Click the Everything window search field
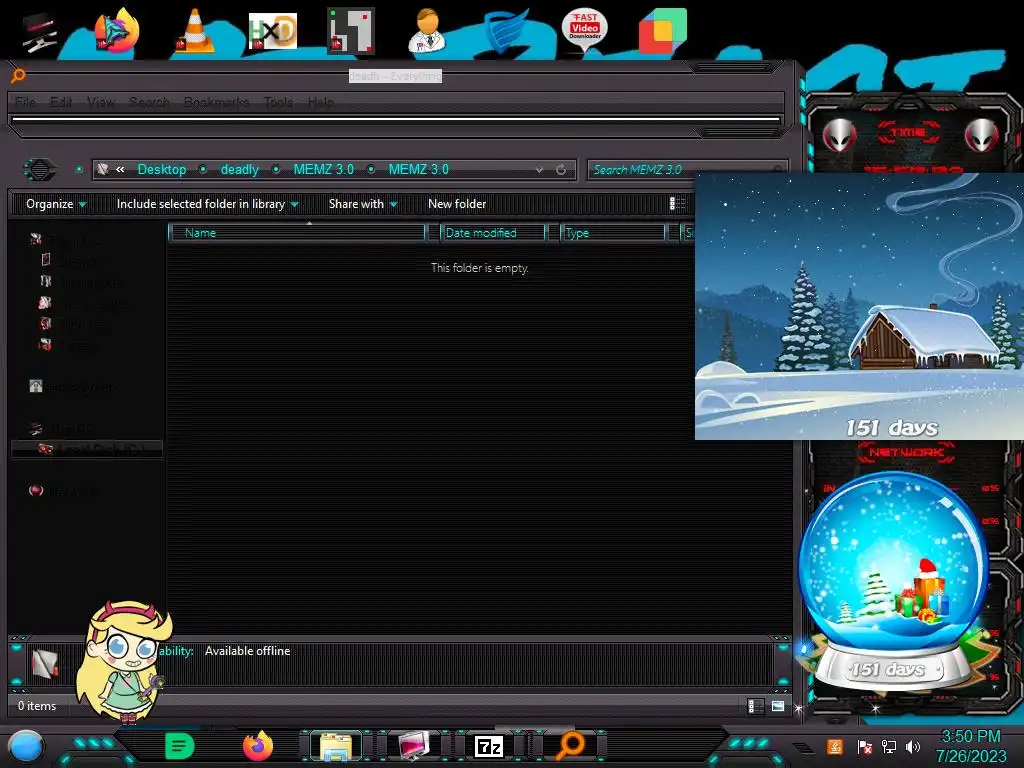The height and width of the screenshot is (768, 1024). pyautogui.click(x=396, y=120)
